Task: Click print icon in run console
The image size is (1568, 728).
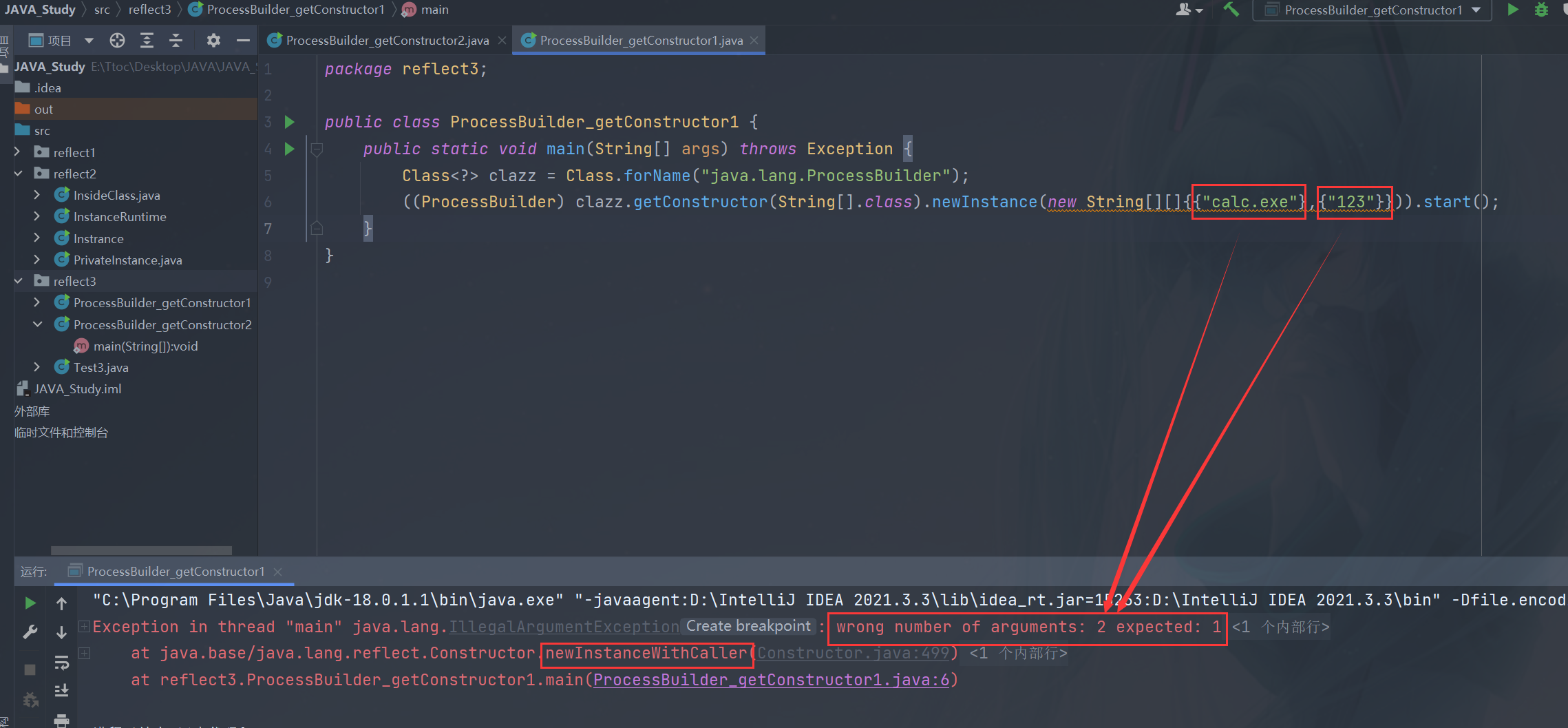Action: 61,720
